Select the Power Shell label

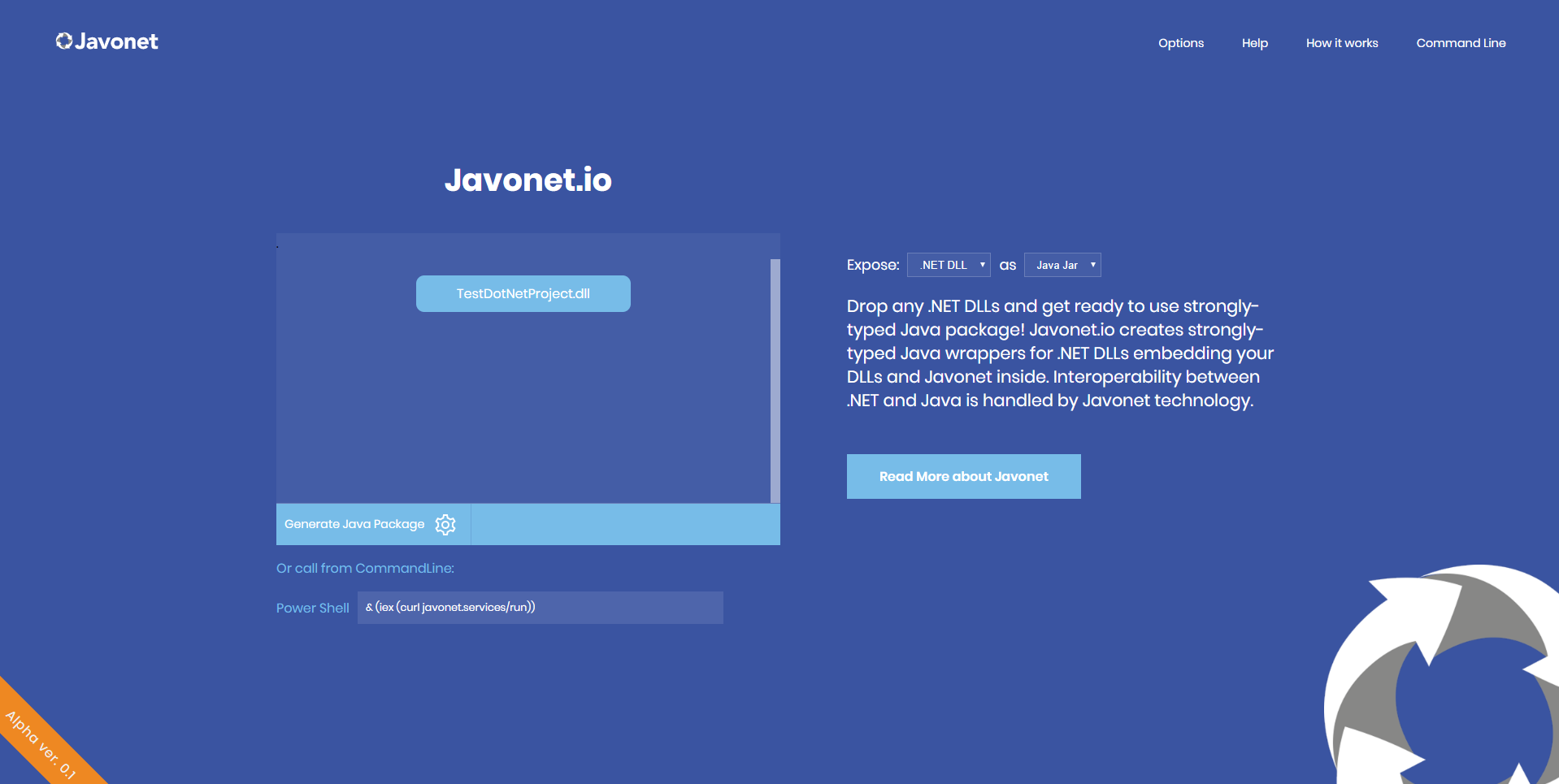point(312,608)
